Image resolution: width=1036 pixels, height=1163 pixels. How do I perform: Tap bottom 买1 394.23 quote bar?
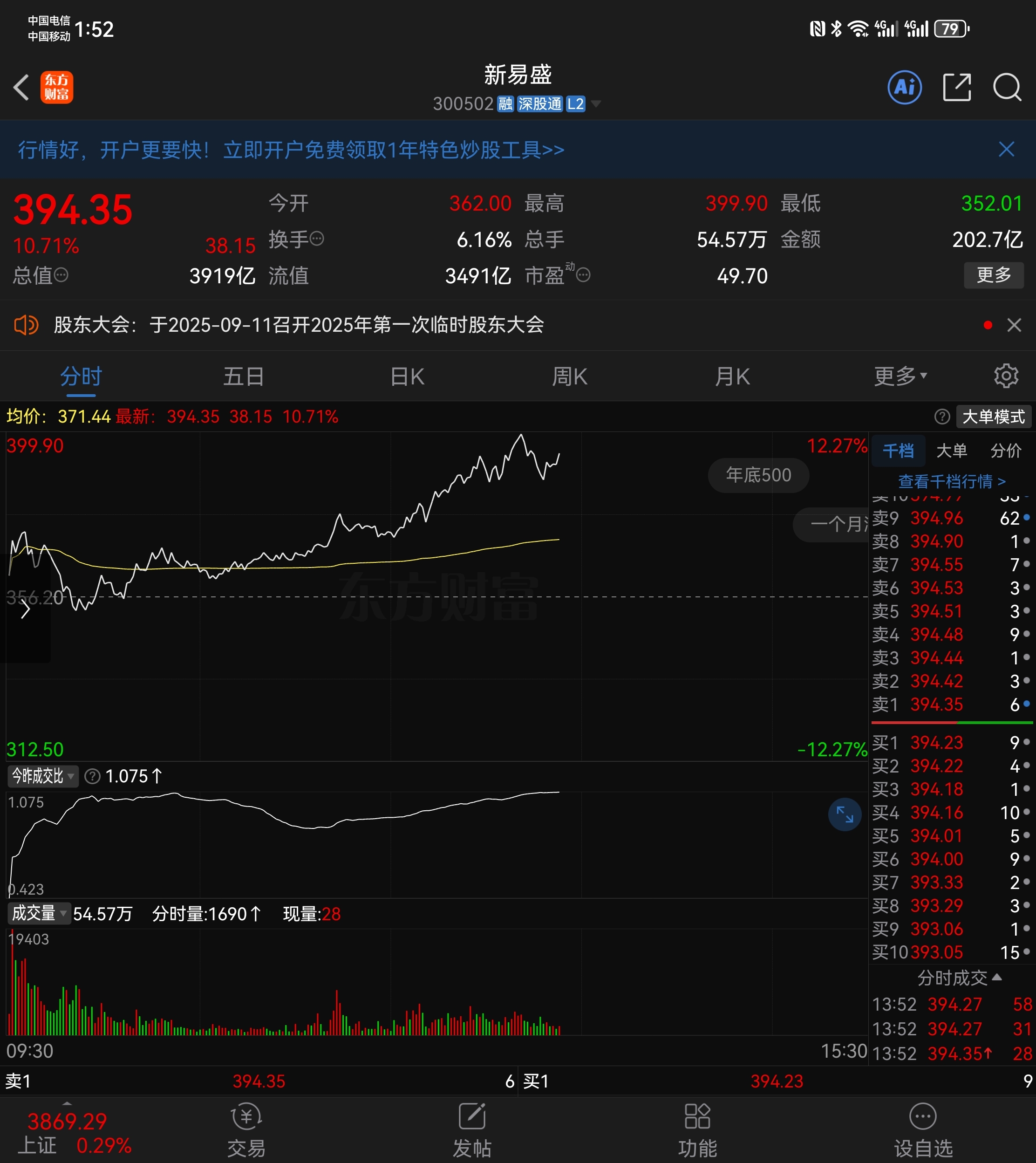(x=777, y=1081)
